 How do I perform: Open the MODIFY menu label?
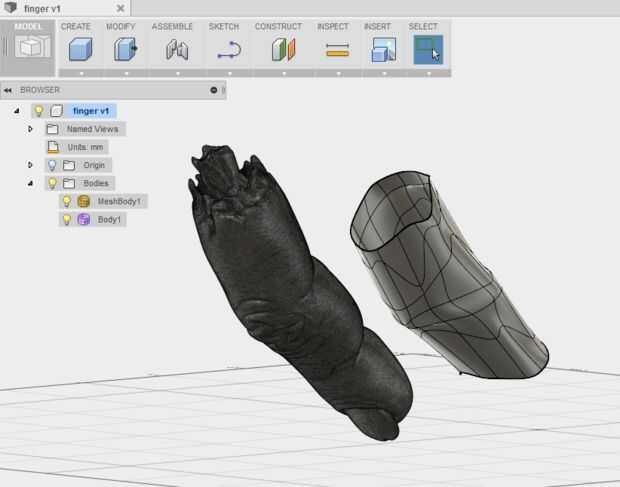point(121,26)
